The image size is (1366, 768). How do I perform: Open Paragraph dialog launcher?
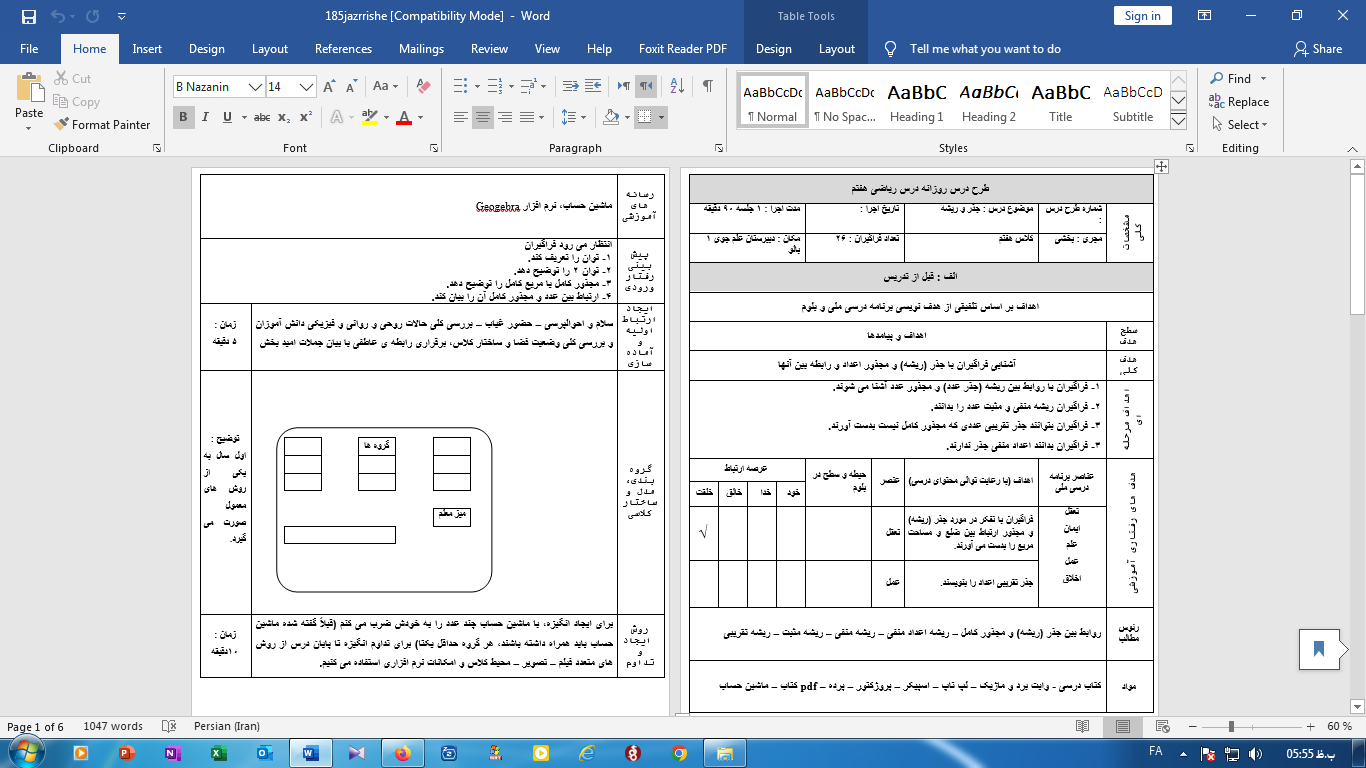pos(717,148)
